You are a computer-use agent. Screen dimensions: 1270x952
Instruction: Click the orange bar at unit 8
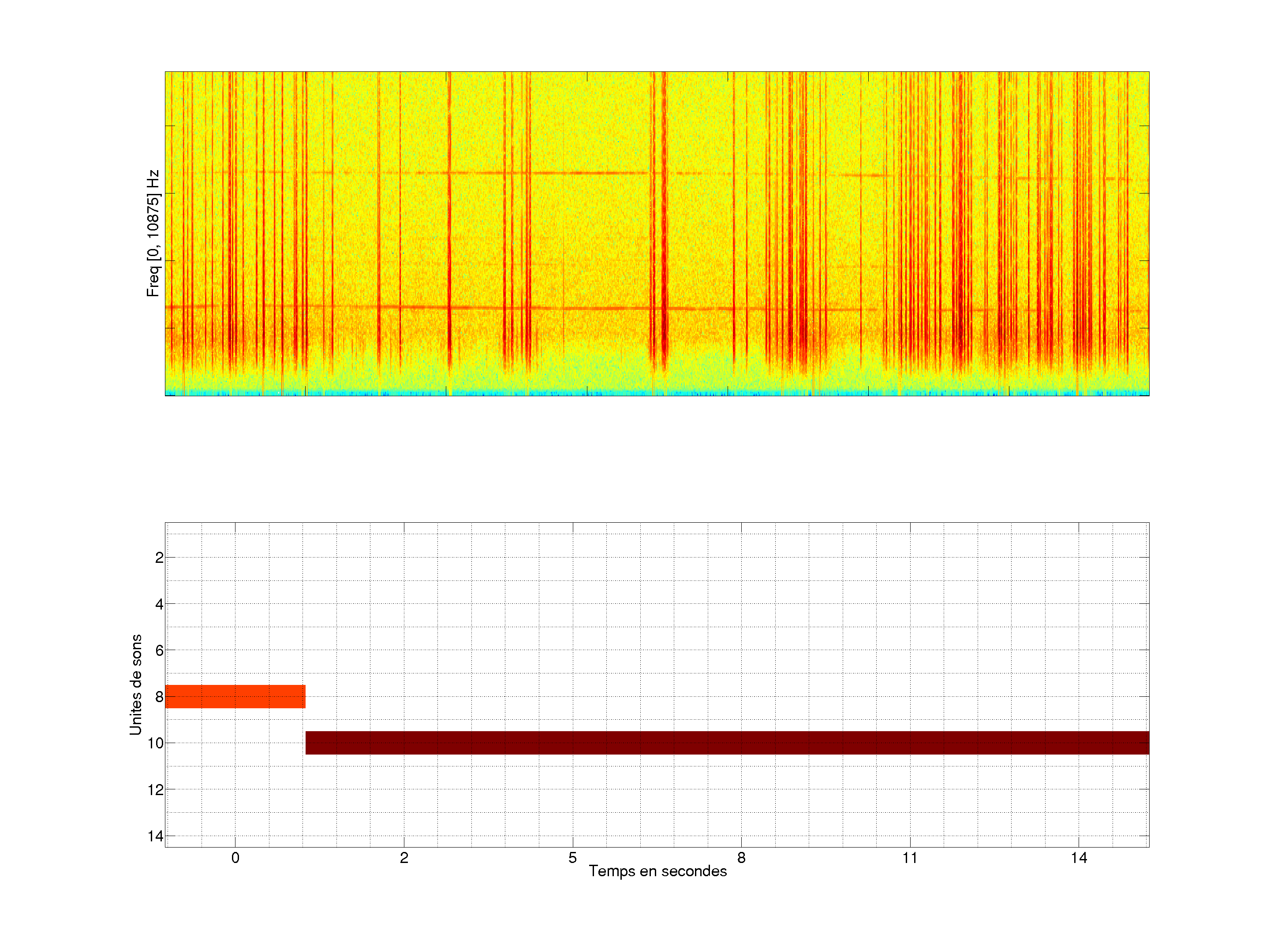(235, 696)
